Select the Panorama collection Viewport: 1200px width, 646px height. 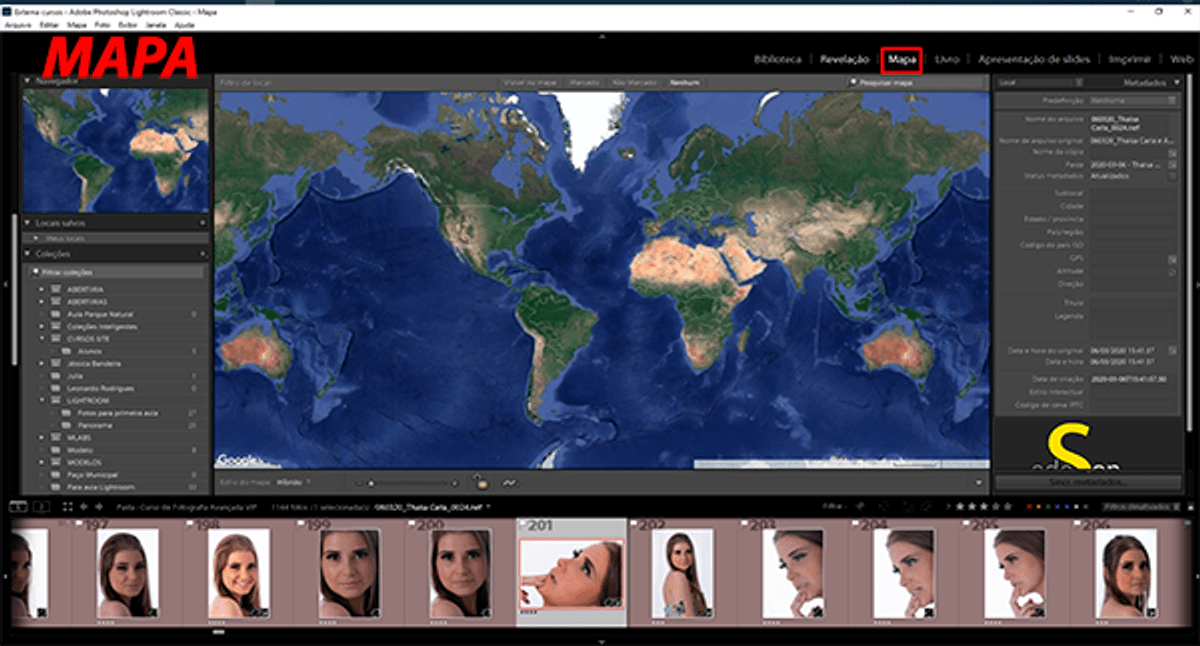point(93,424)
